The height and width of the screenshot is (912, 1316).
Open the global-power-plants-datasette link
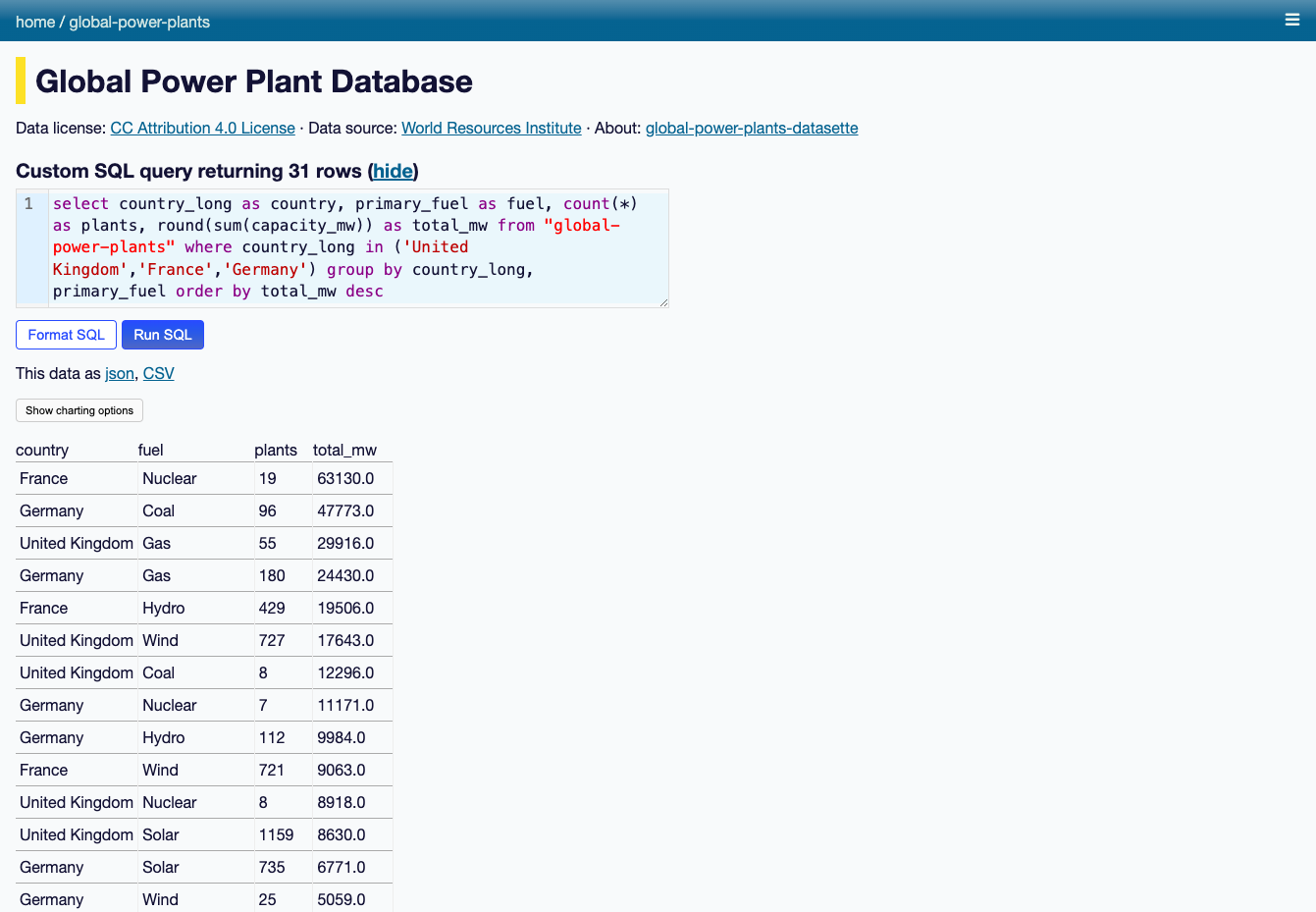pyautogui.click(x=752, y=128)
